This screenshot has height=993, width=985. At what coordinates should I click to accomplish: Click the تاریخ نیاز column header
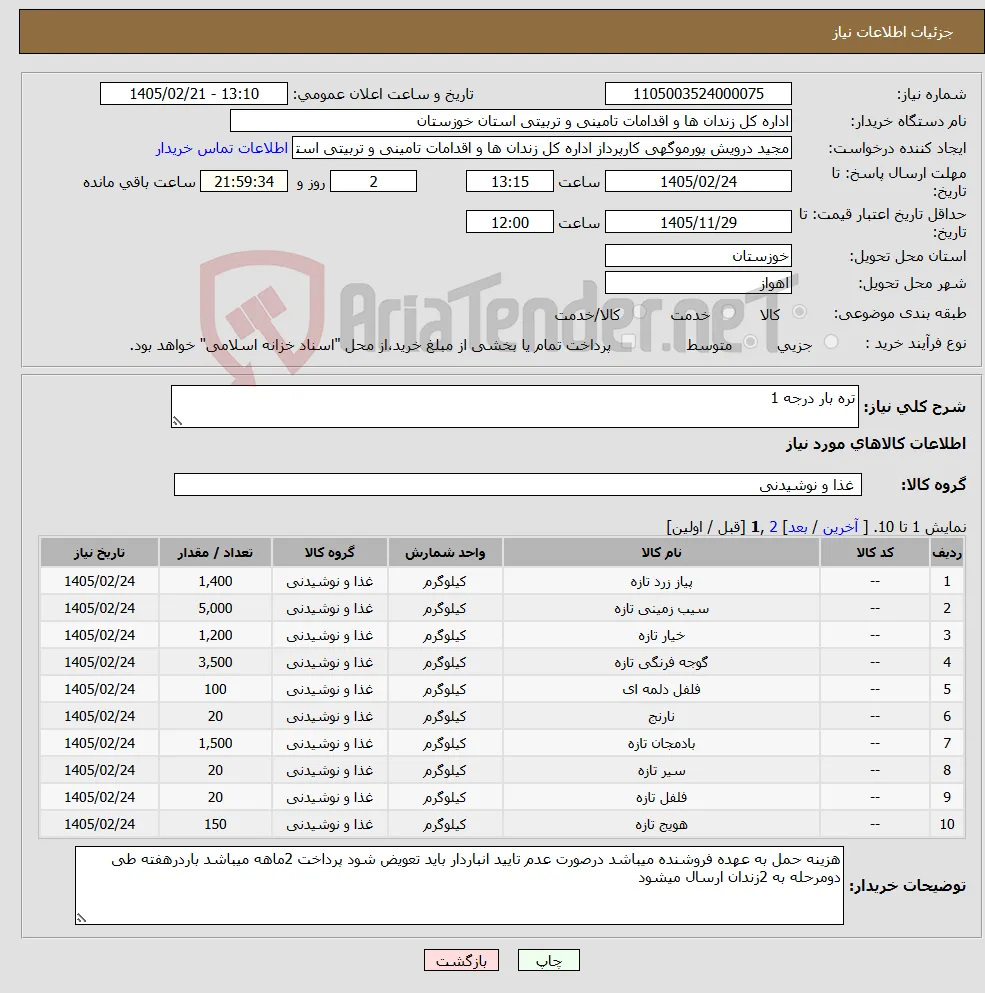click(x=99, y=552)
